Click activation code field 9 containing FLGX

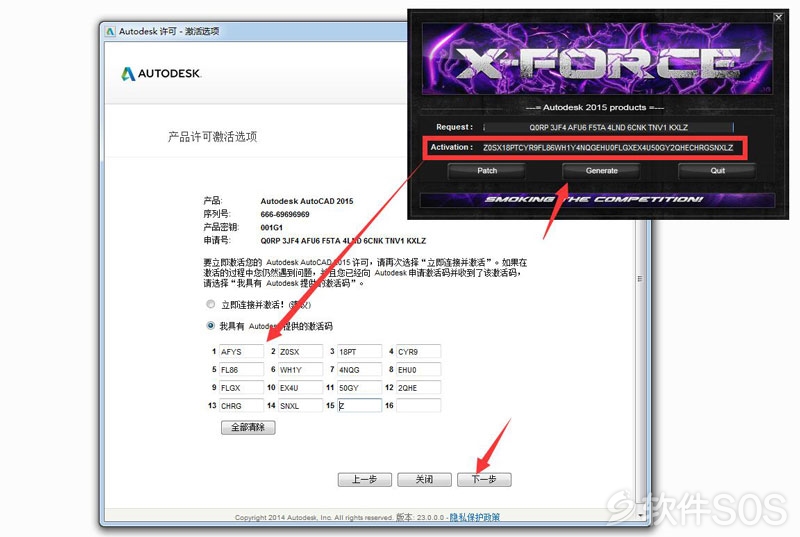coord(241,388)
